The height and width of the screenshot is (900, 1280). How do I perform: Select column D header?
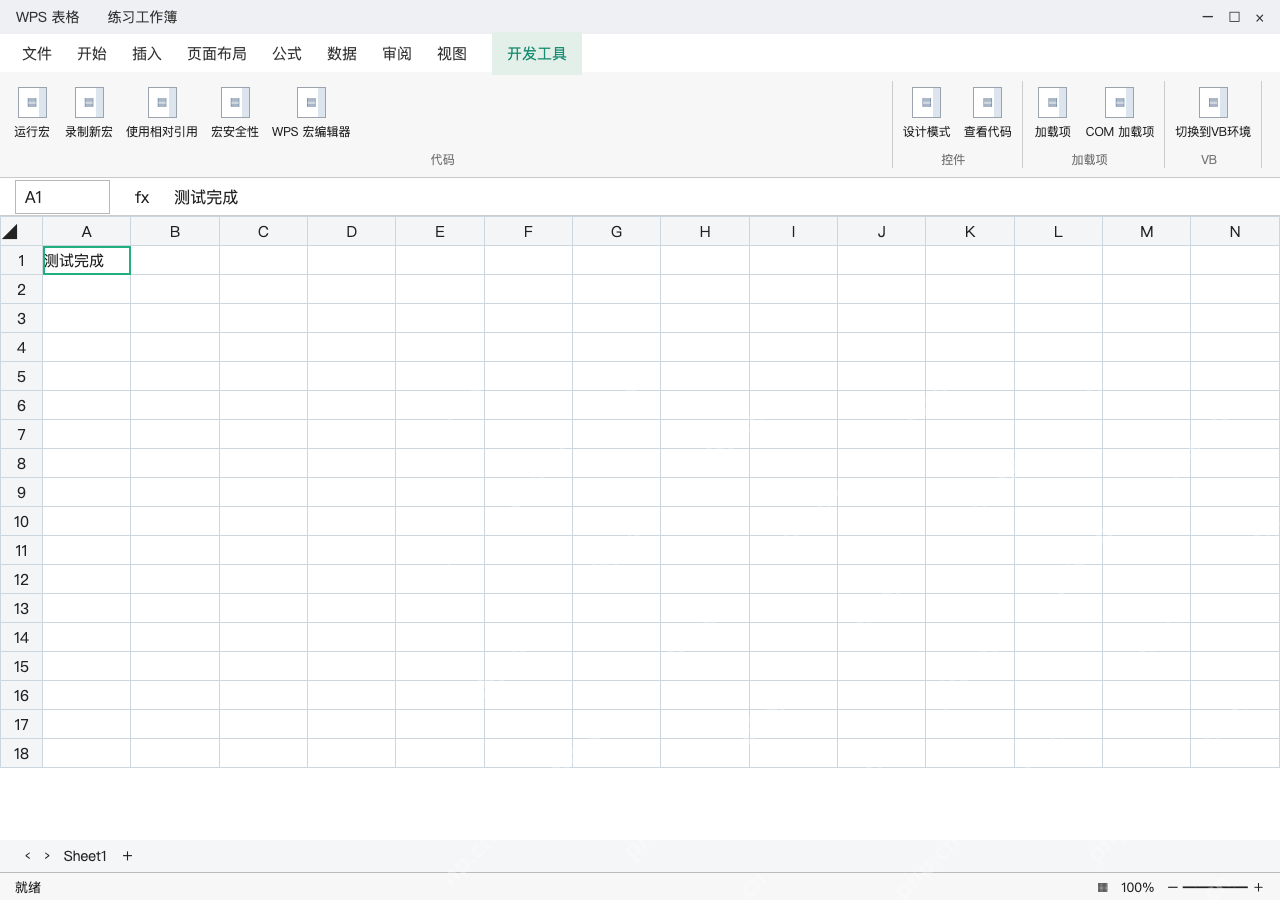[352, 231]
